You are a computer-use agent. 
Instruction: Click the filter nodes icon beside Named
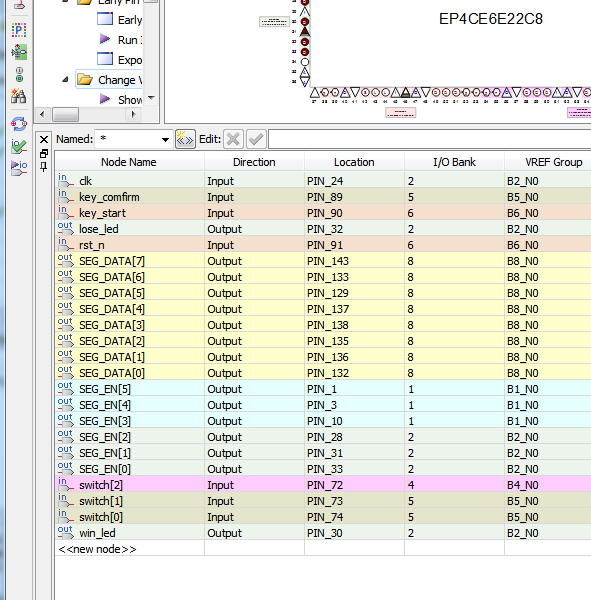[185, 139]
